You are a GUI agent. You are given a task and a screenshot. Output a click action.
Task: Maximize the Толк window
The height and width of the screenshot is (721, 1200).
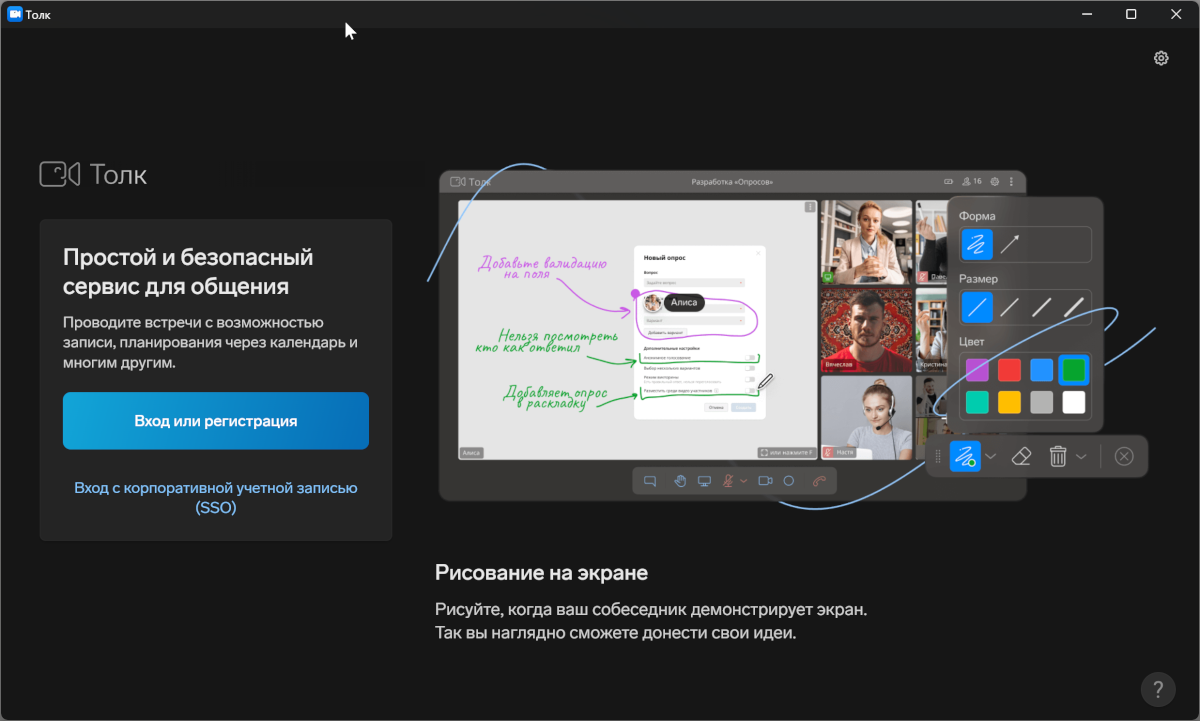[1131, 14]
